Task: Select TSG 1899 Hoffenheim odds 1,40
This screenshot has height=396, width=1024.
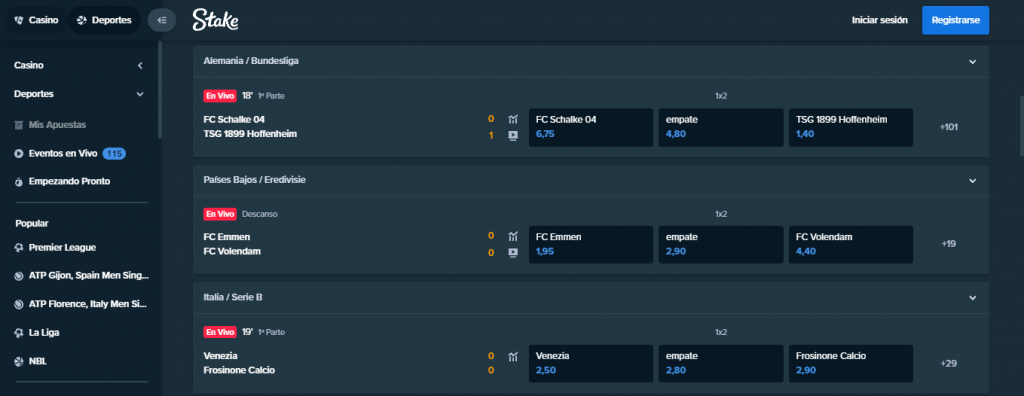Action: [x=851, y=127]
